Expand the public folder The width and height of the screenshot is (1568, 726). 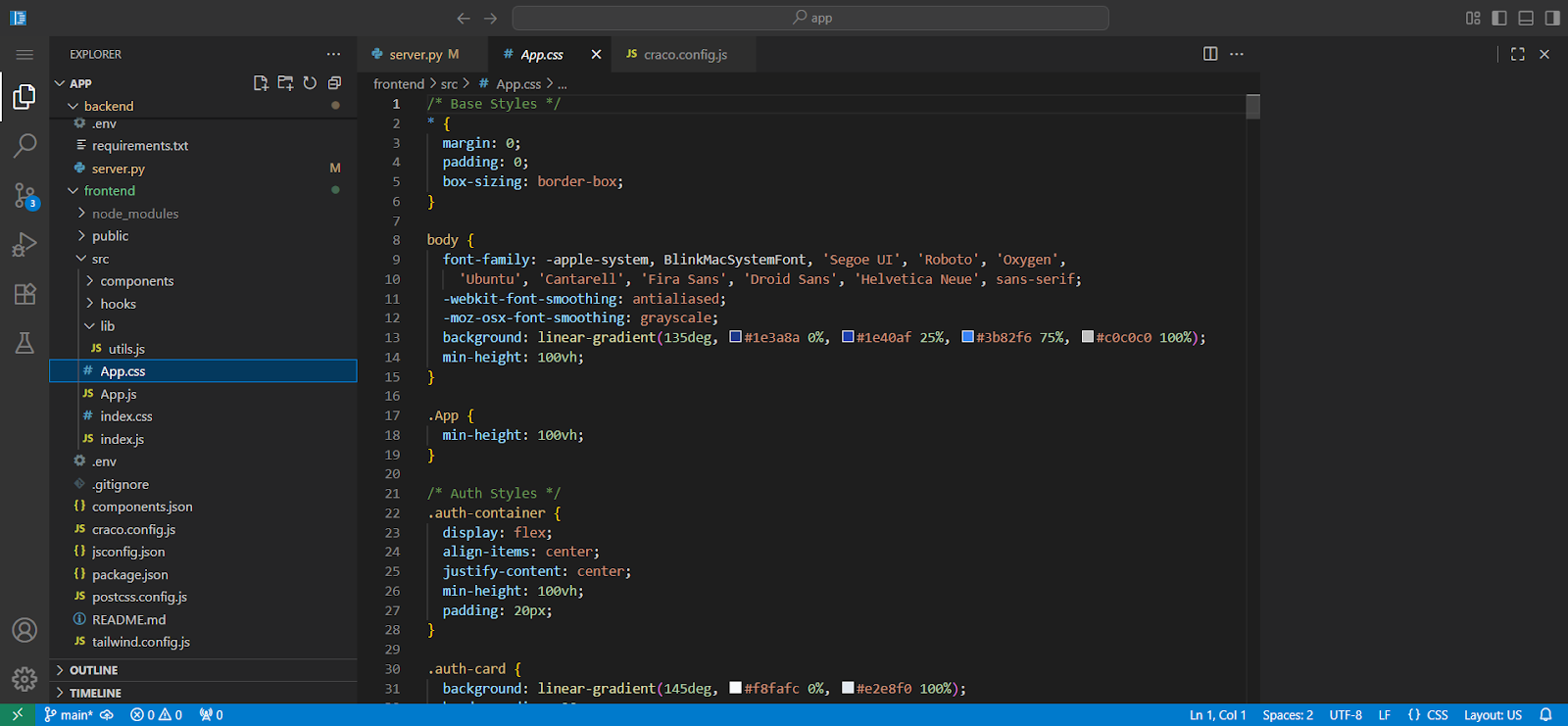[x=203, y=236]
